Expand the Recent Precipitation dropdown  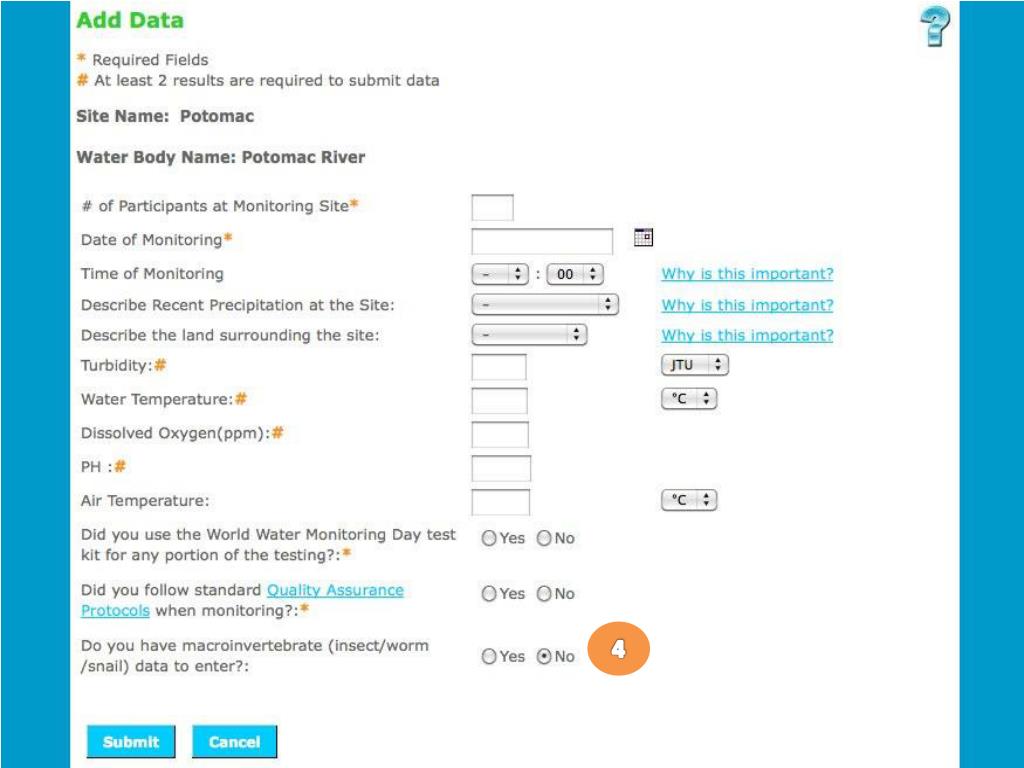pos(545,304)
